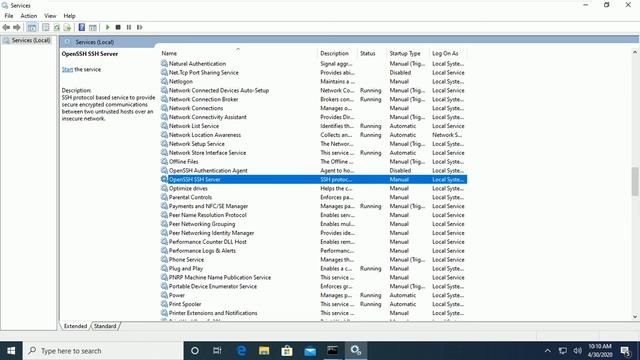
Task: Click the Back arrow toolbar icon
Action: click(x=6, y=27)
